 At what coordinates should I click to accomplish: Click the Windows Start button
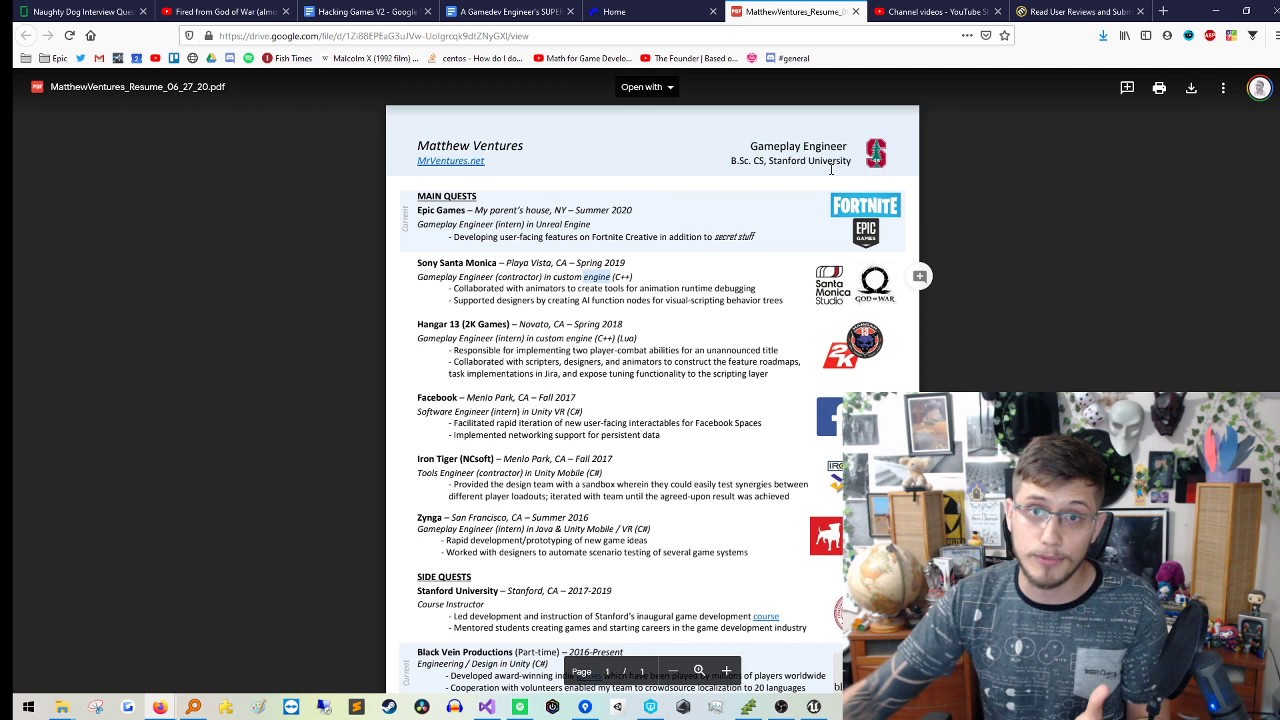[28, 707]
